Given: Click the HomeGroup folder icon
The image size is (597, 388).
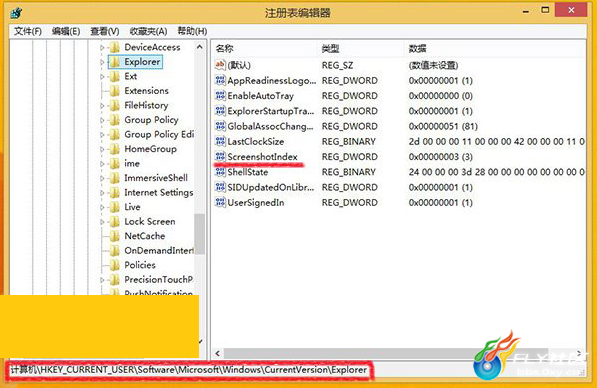Looking at the screenshot, I should 115,149.
